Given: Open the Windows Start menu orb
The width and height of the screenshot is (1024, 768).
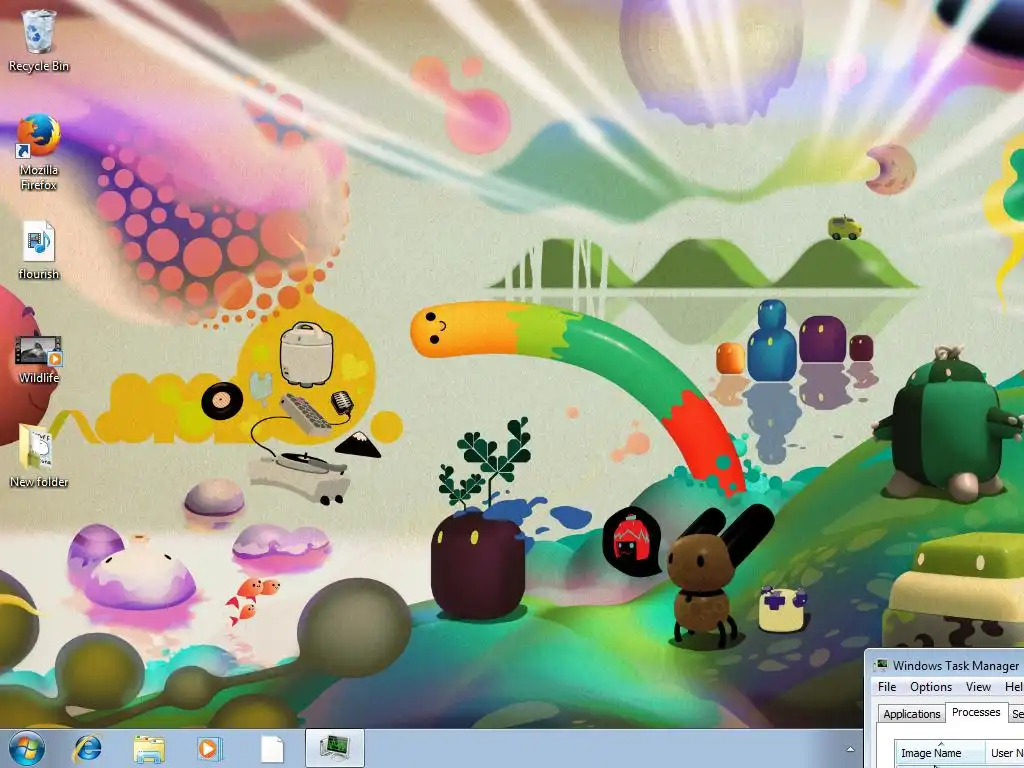Looking at the screenshot, I should tap(26, 748).
